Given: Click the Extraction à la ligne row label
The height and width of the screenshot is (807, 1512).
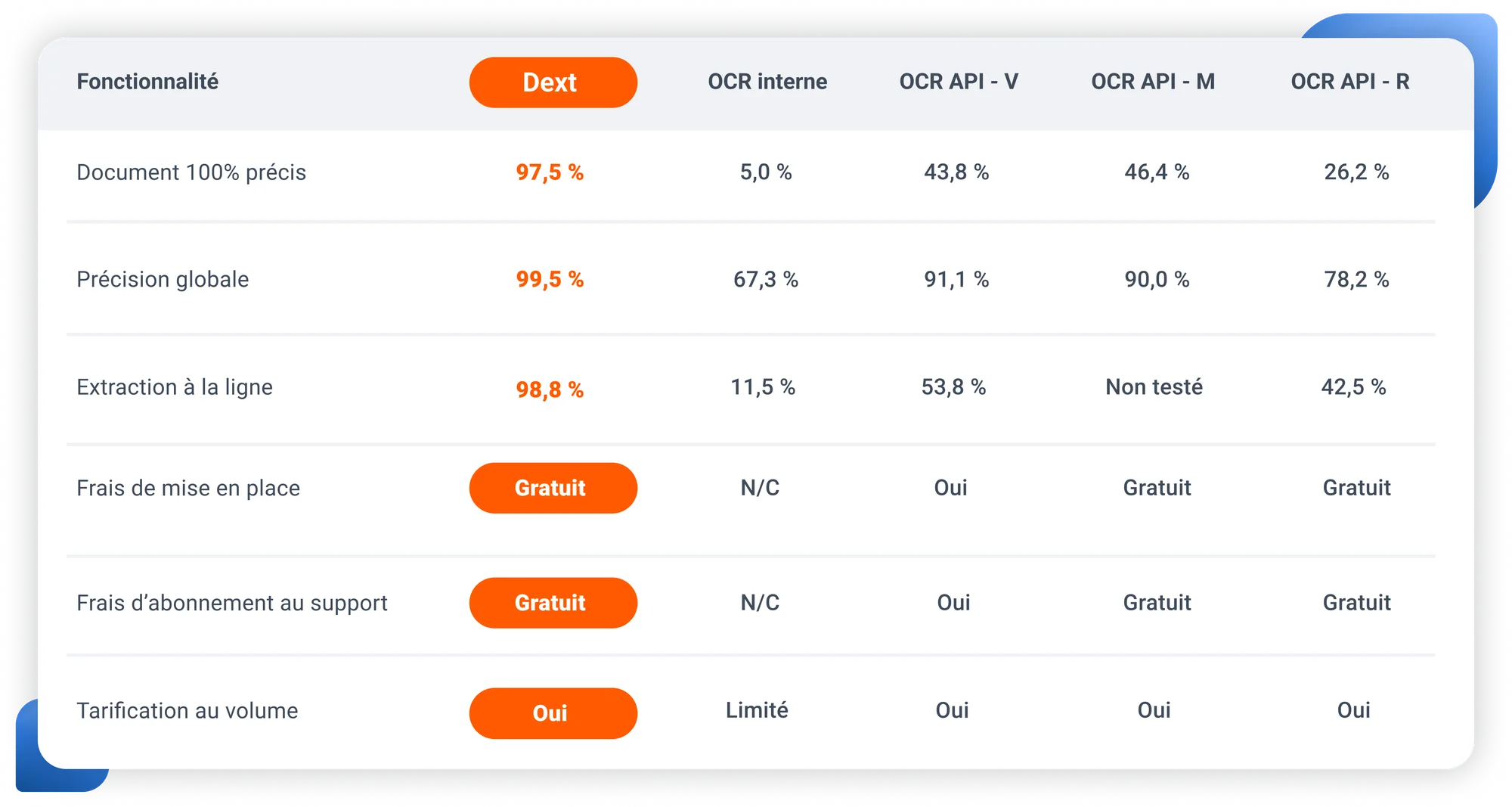Looking at the screenshot, I should click(175, 387).
